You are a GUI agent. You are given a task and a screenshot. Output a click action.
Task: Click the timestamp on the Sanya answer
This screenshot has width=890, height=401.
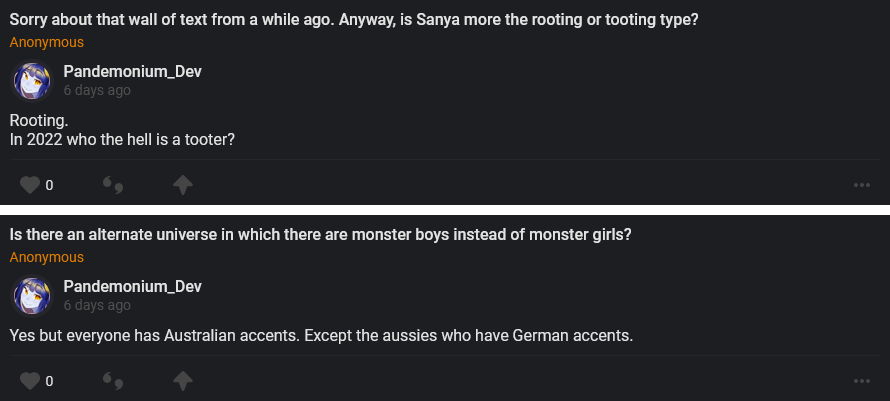click(x=96, y=90)
